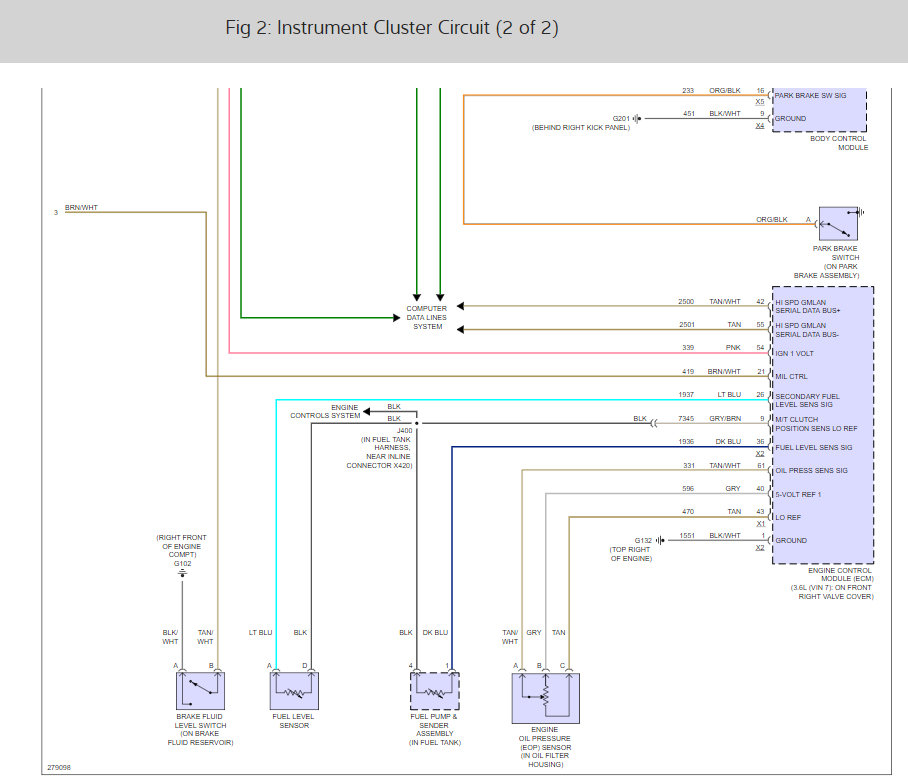Viewport: 908px width, 782px height.
Task: Click circuit number 1937 on LT BLU wire
Action: (x=686, y=394)
